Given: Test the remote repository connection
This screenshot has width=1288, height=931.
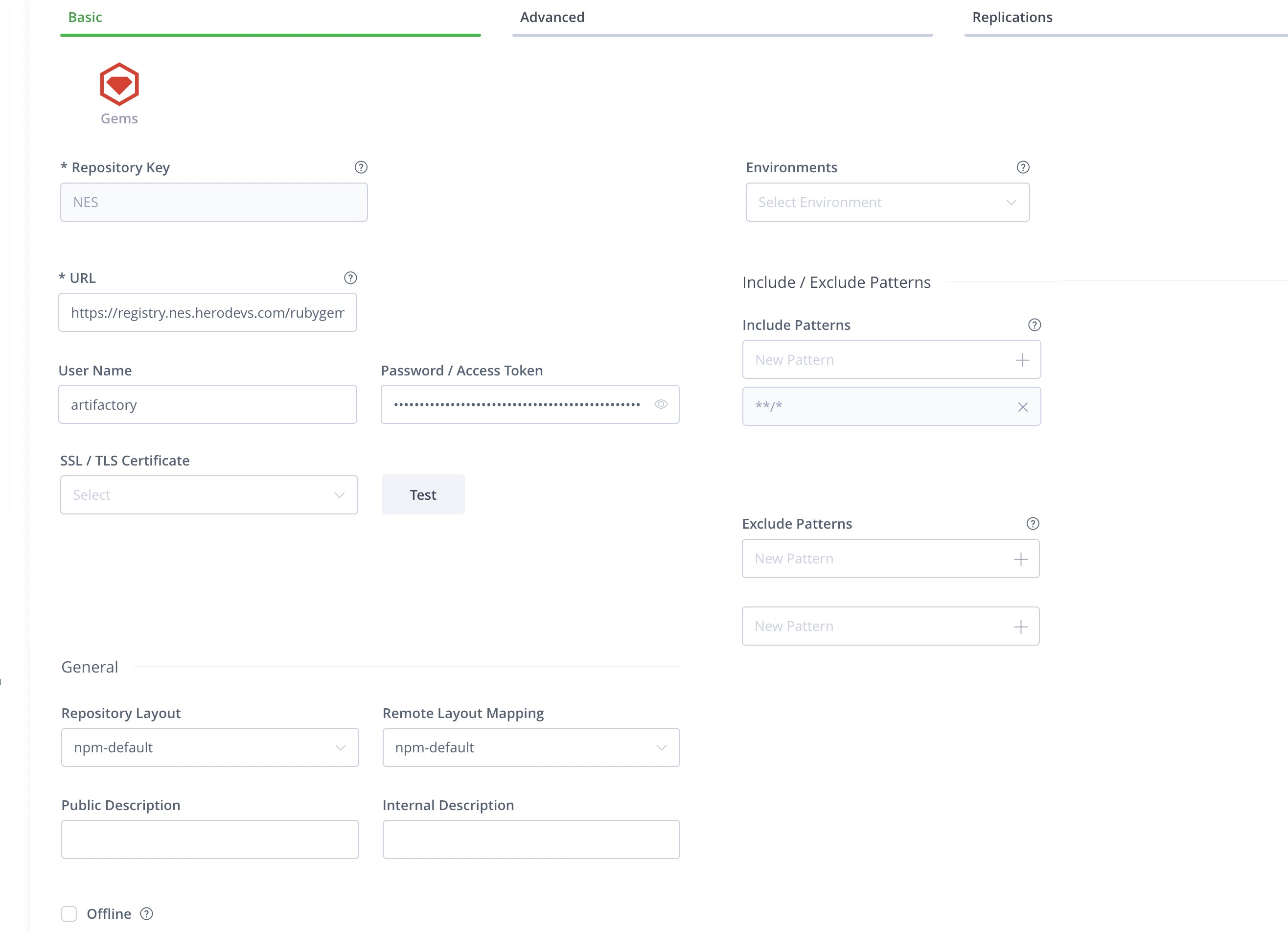Looking at the screenshot, I should point(422,494).
